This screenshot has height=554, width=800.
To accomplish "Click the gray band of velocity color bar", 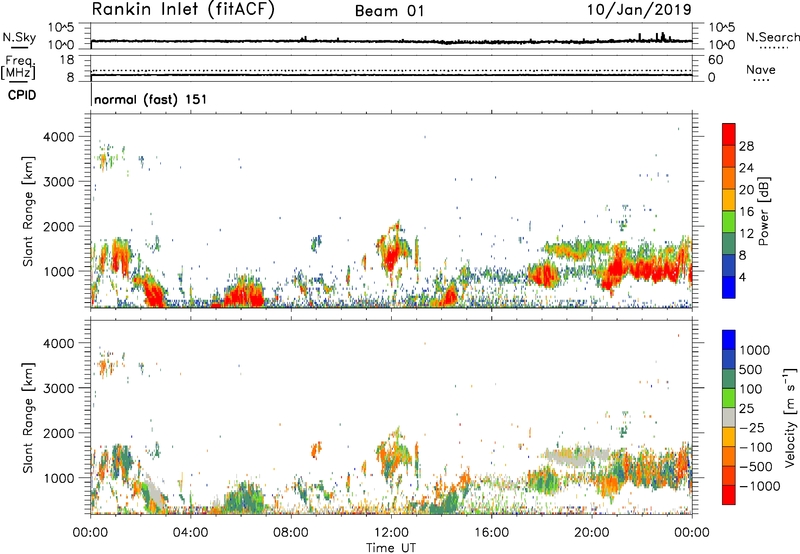I will (729, 417).
